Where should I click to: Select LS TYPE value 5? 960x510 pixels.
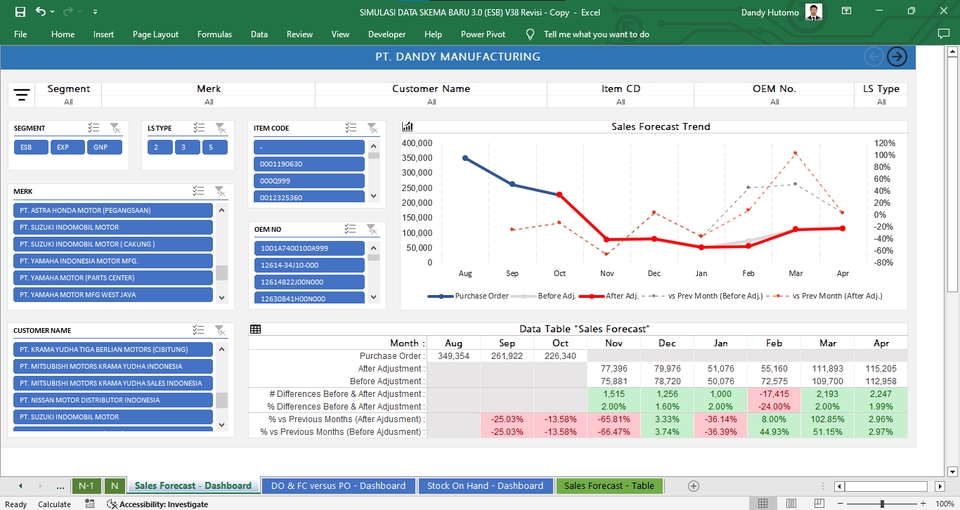(x=215, y=147)
